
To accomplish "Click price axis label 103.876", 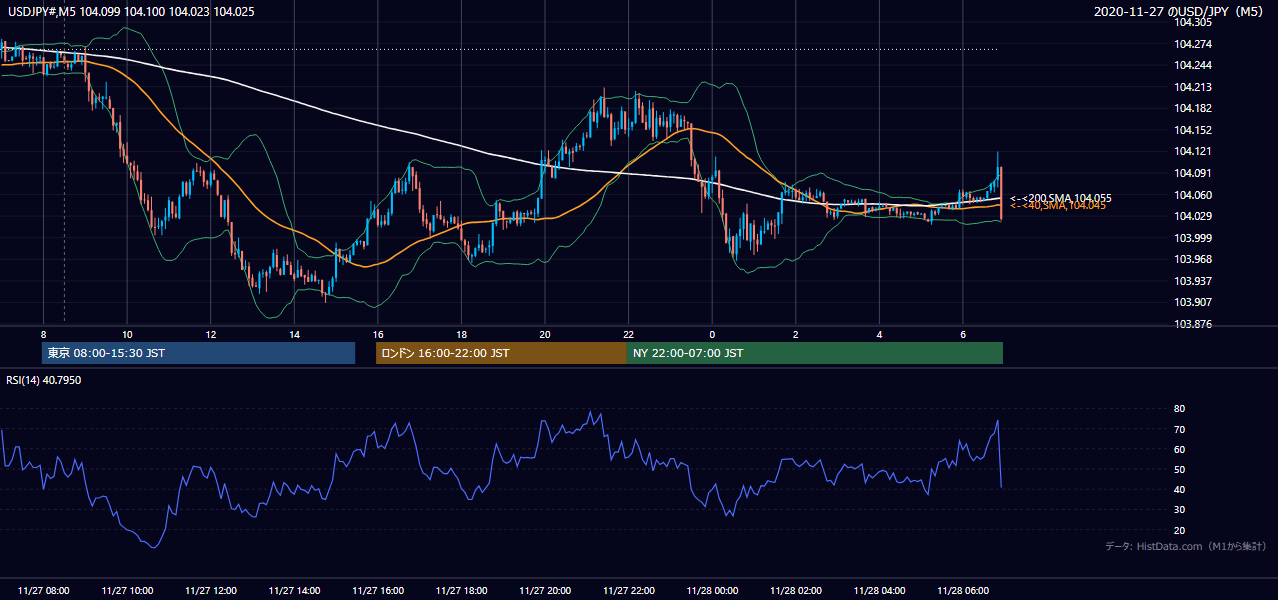I will pyautogui.click(x=1193, y=324).
